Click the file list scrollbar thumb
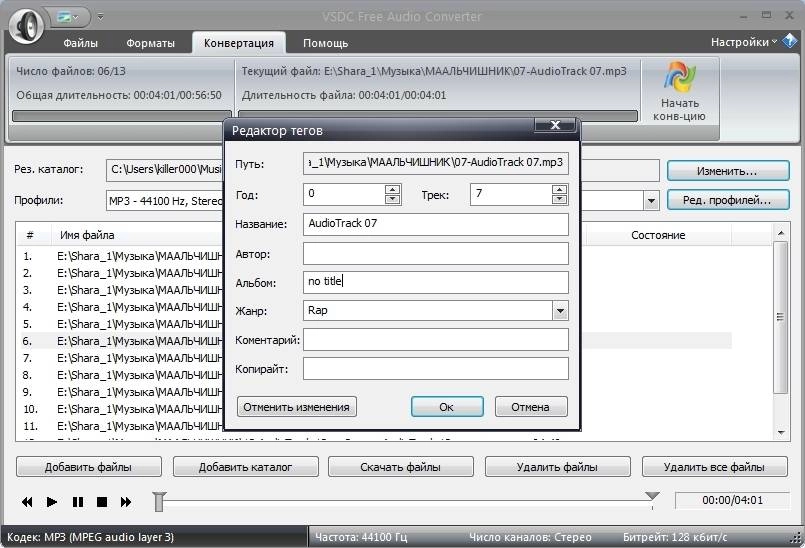The height and width of the screenshot is (548, 805). click(x=780, y=317)
